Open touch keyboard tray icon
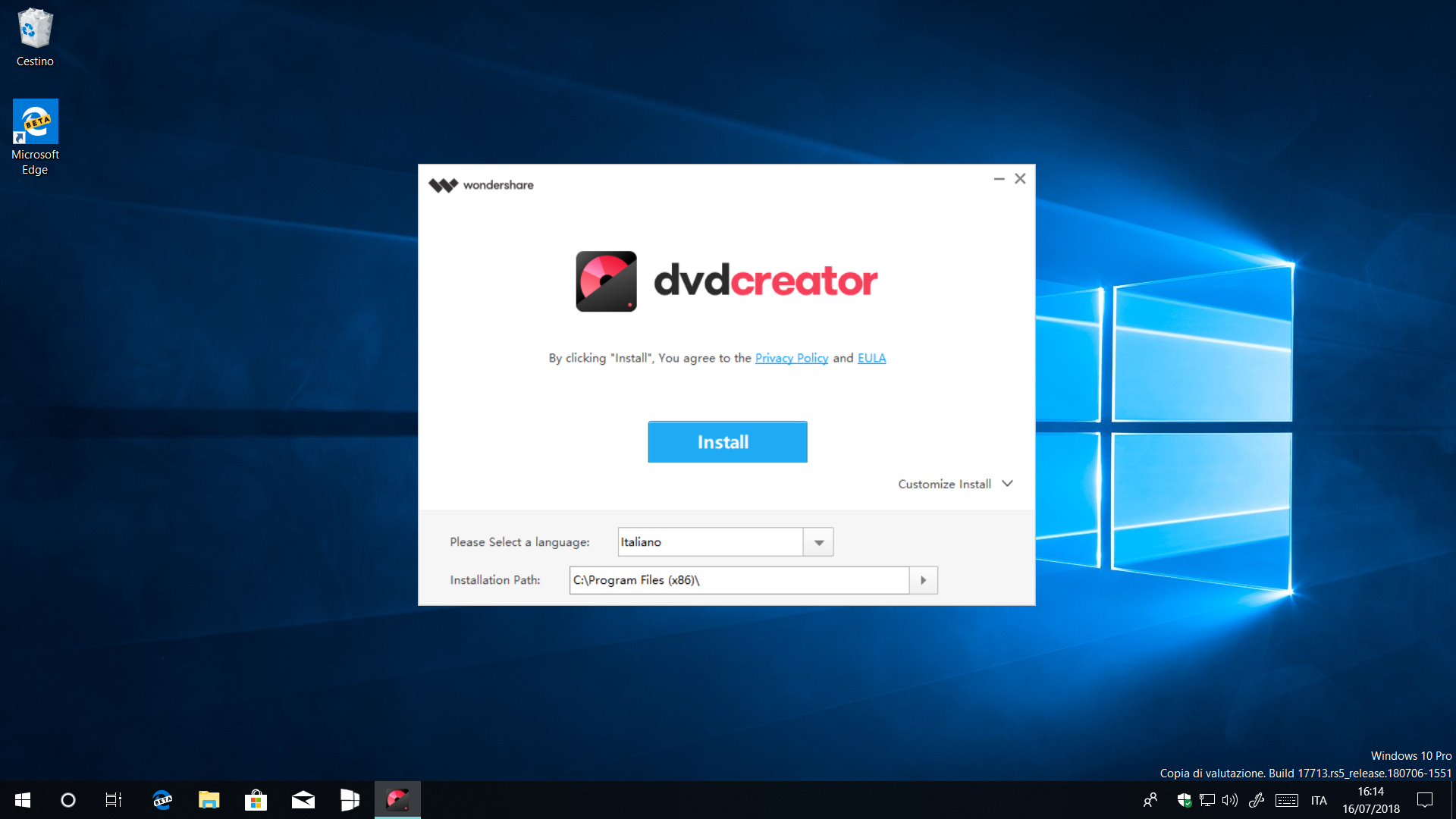Screen dimensions: 1456x819 point(1287,800)
